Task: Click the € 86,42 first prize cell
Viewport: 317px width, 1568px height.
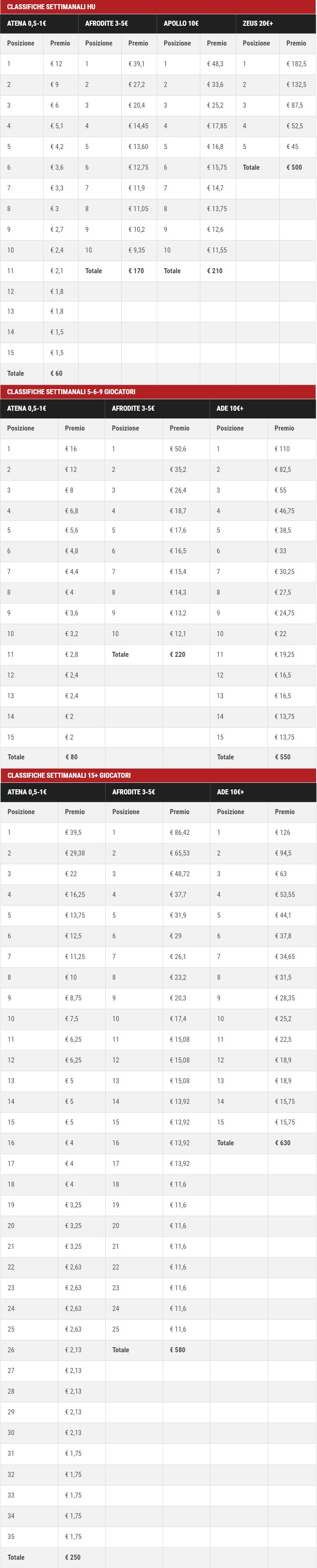Action: click(180, 833)
